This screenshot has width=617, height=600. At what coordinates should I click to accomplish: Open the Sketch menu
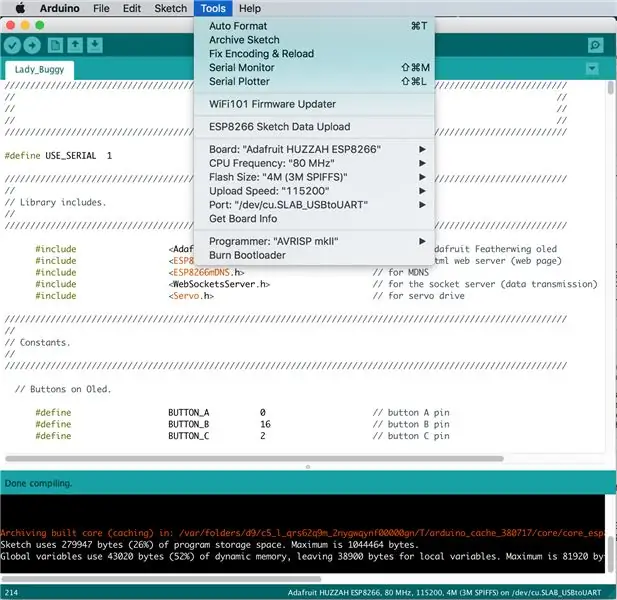point(170,8)
